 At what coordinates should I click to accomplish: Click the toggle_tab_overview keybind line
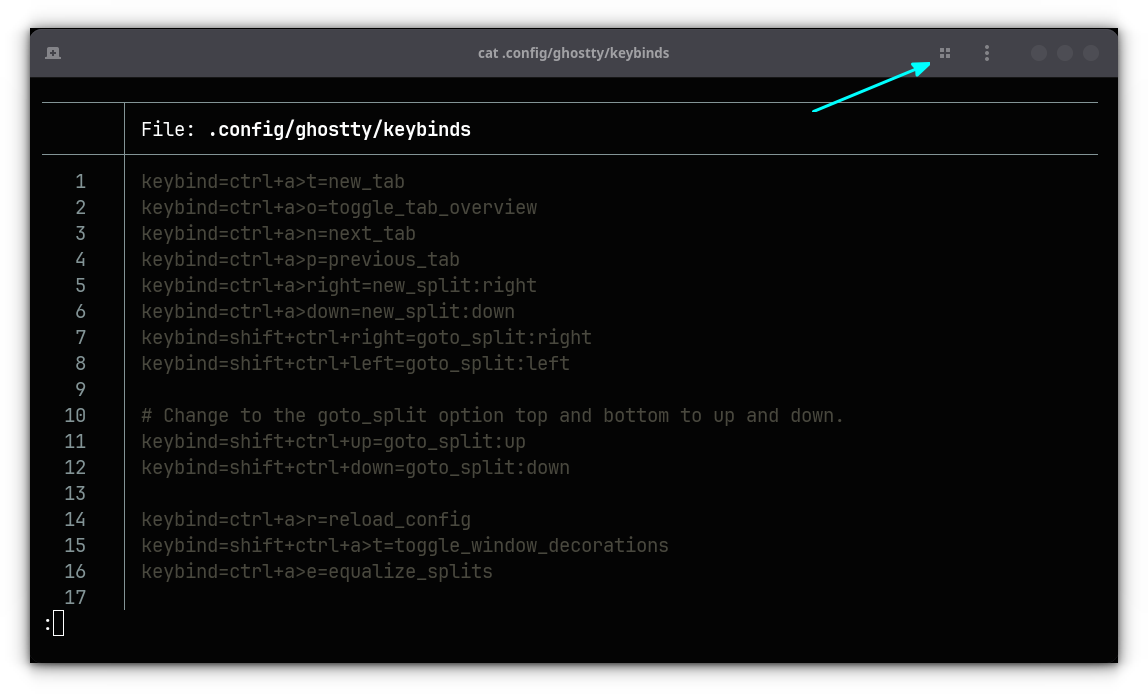point(338,208)
